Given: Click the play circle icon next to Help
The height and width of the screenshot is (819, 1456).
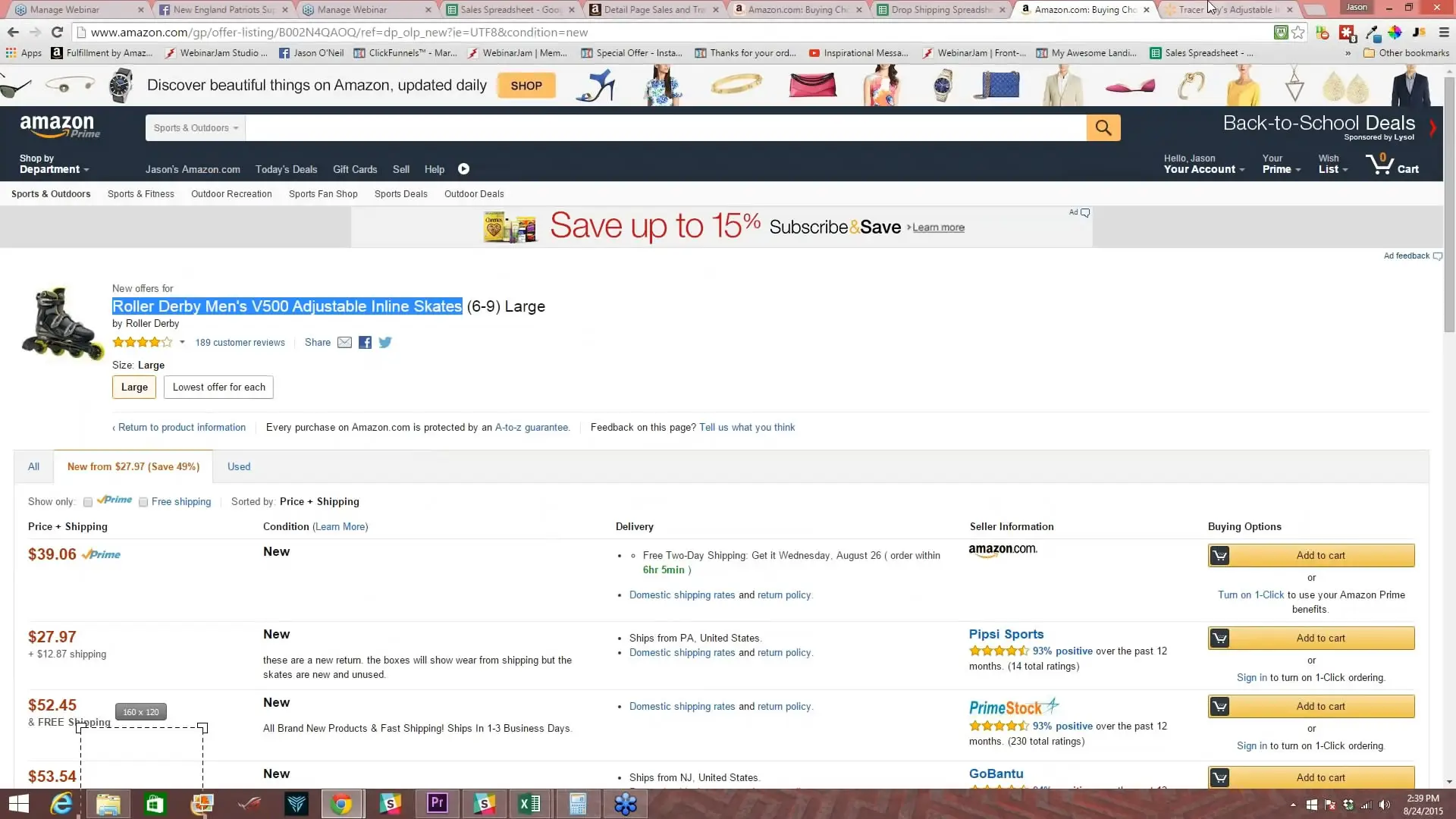Looking at the screenshot, I should tap(463, 169).
